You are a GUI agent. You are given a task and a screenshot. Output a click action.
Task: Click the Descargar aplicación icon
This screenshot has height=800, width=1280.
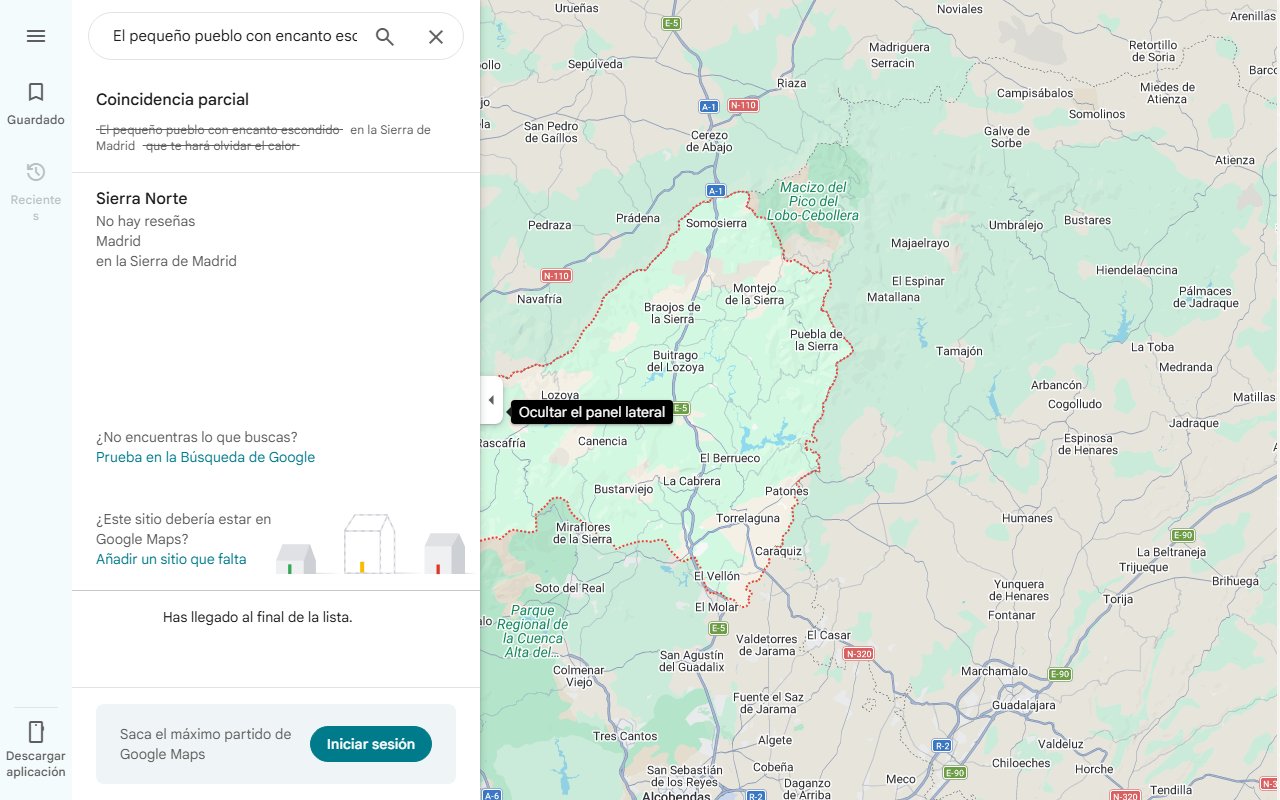35,733
